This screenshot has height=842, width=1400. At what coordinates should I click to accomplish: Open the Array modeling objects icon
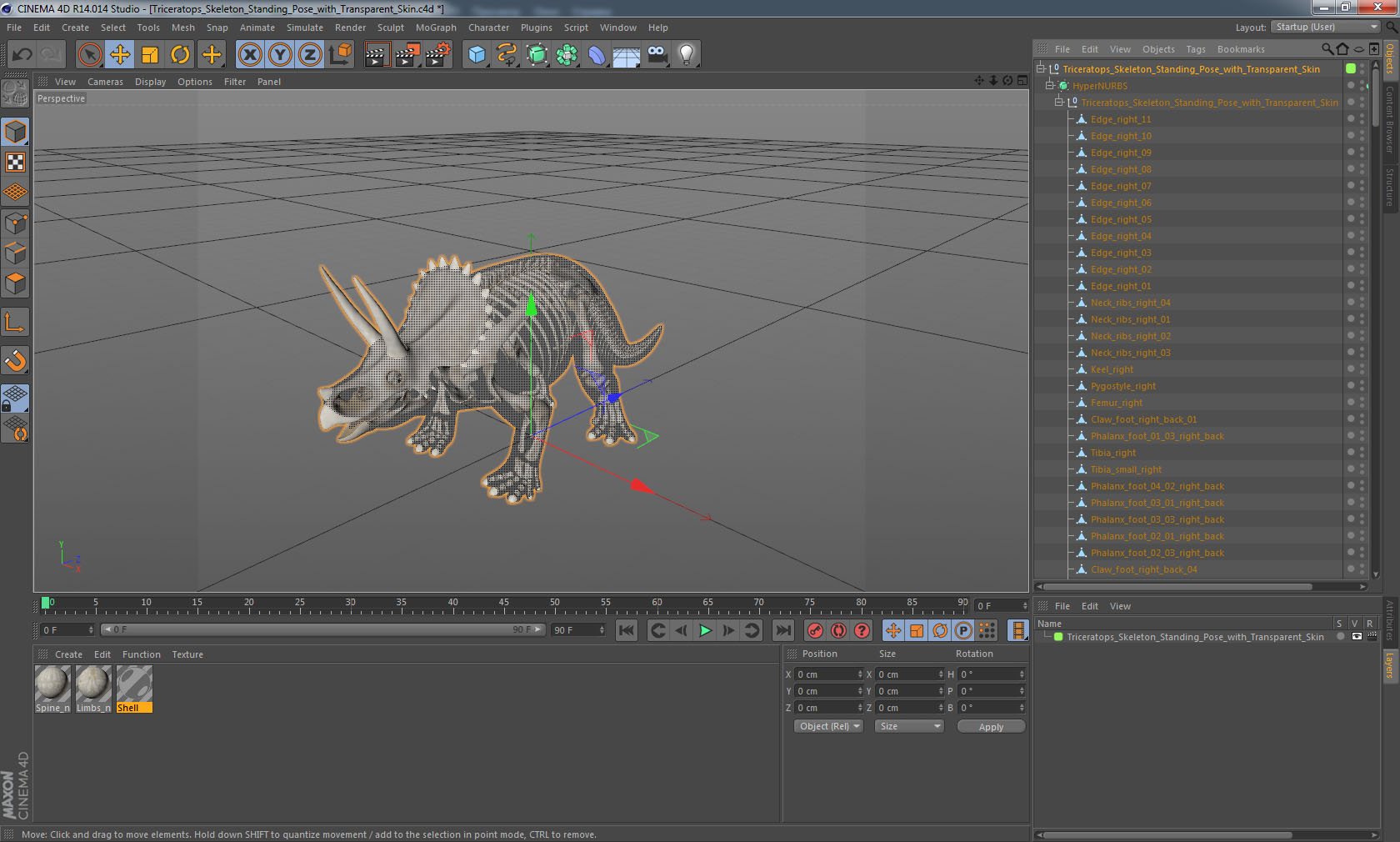point(567,55)
